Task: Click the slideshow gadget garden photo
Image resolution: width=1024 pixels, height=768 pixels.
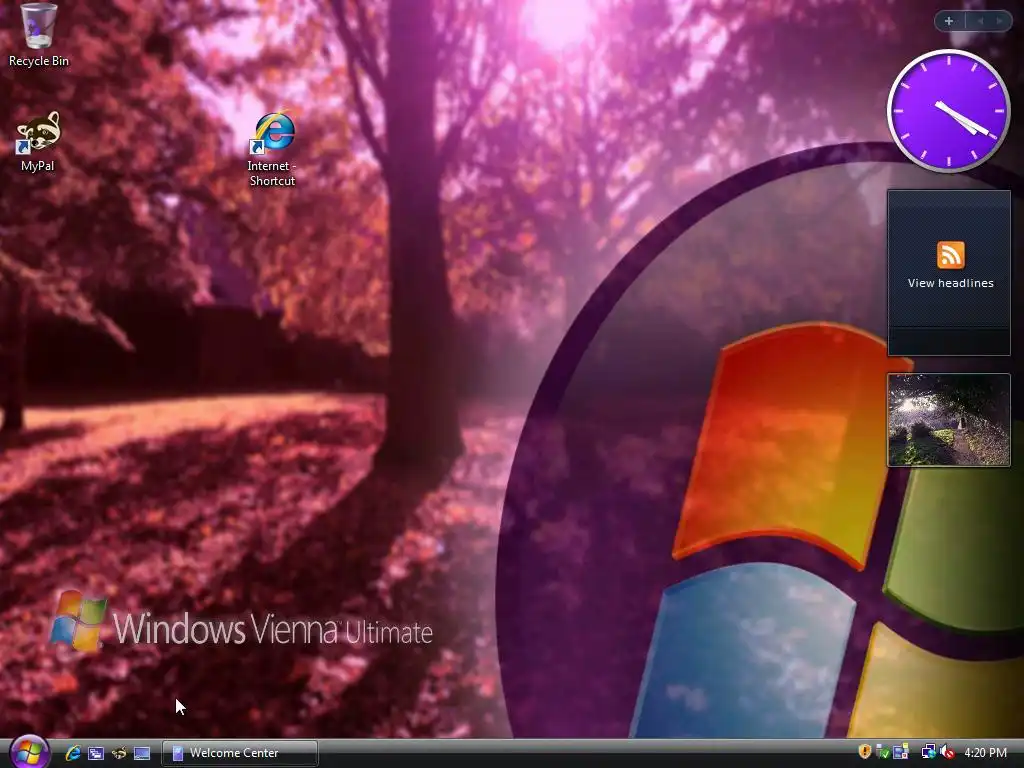Action: tap(949, 420)
